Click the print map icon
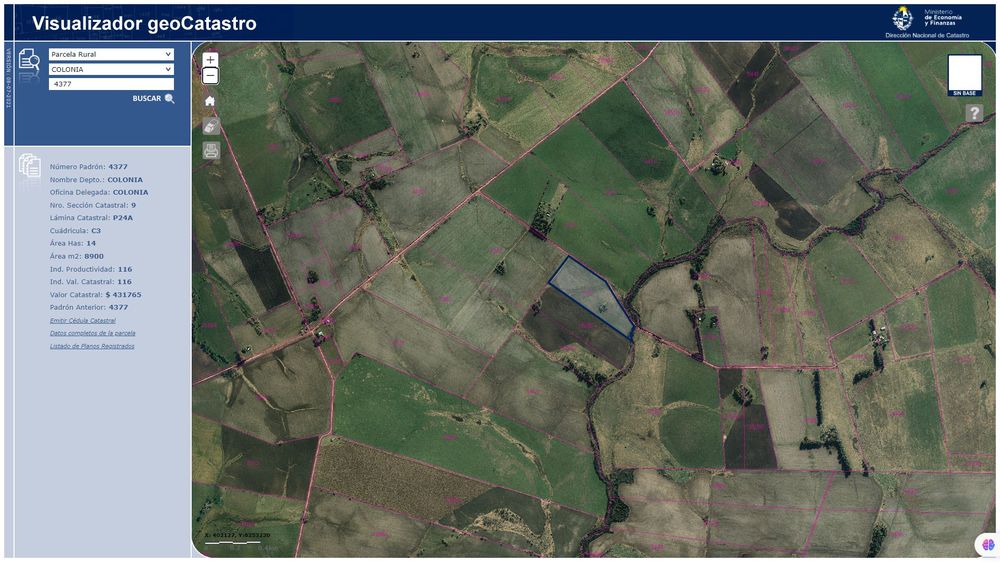 (210, 151)
